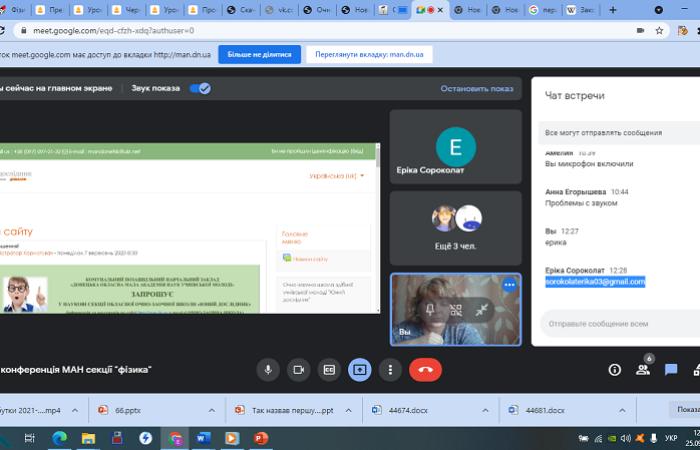Viewport: 700px width, 450px height.
Task: Click the 'Більше не ділитися' button
Action: 259,54
